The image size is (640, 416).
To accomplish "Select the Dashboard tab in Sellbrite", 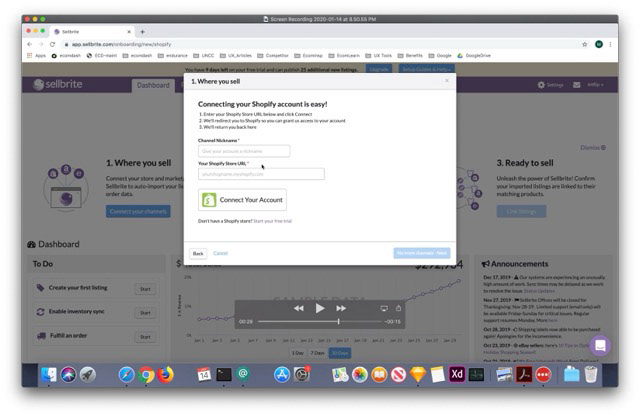I will tap(153, 85).
